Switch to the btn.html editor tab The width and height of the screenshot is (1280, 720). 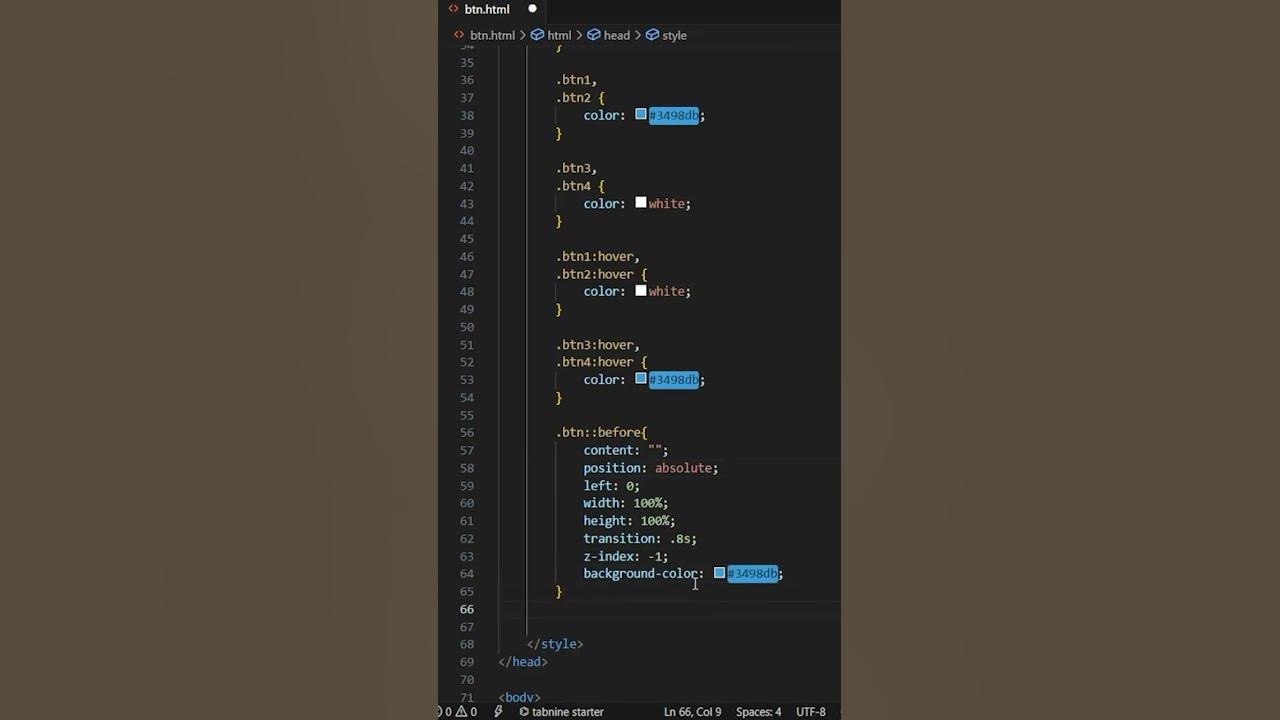coord(486,9)
